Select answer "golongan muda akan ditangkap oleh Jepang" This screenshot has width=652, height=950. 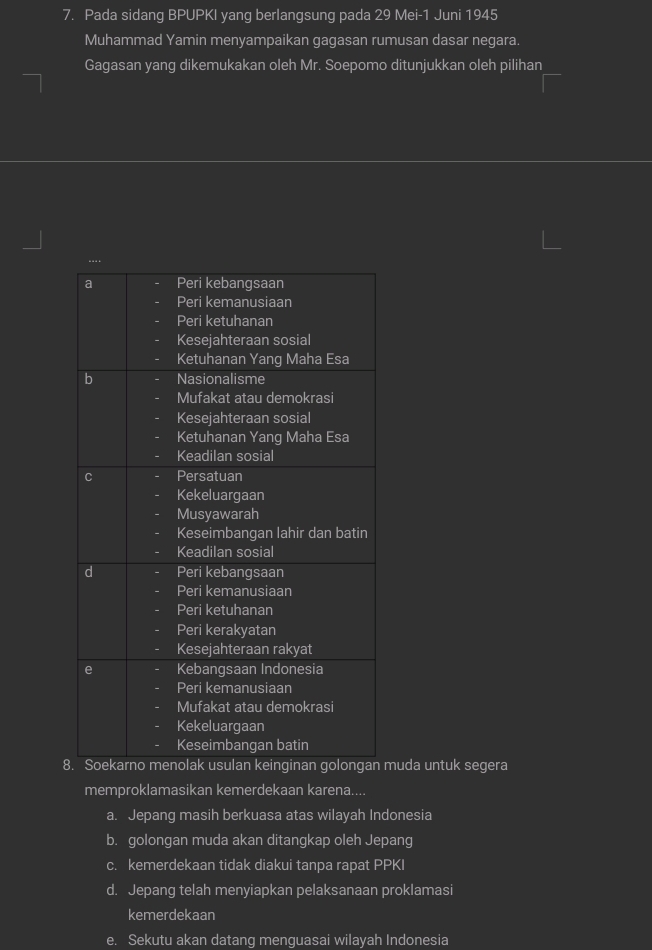point(270,840)
